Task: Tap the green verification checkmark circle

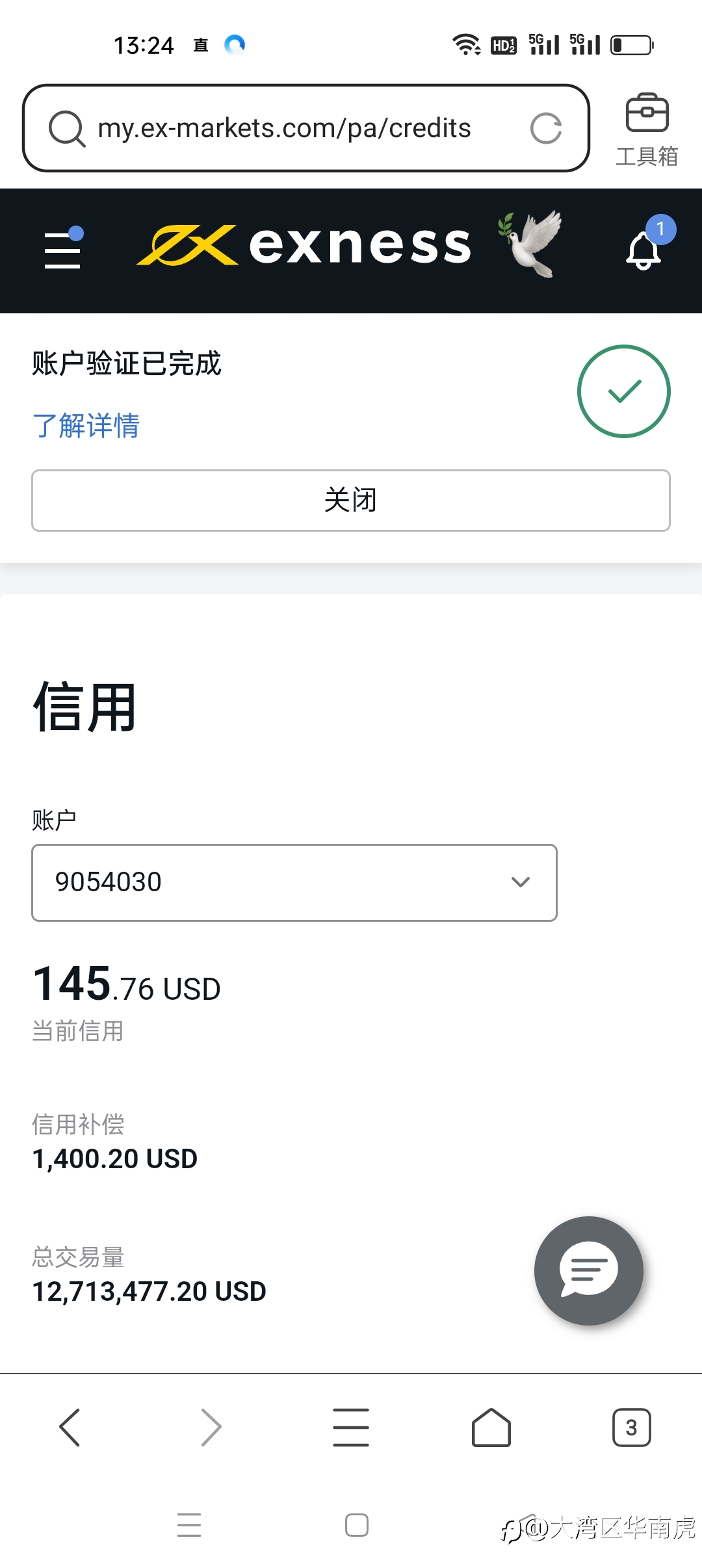Action: 624,391
